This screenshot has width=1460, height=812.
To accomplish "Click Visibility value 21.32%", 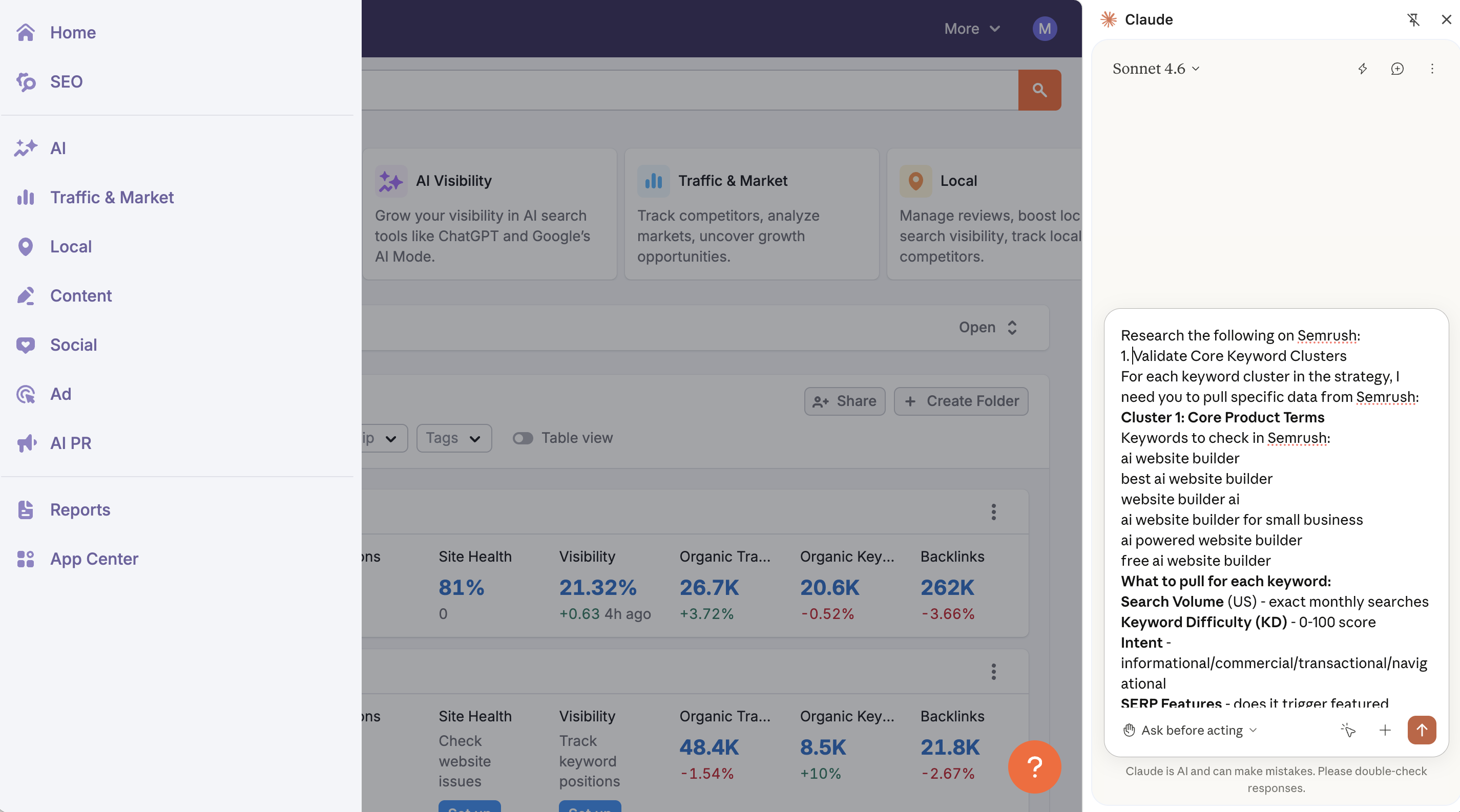I will (598, 587).
